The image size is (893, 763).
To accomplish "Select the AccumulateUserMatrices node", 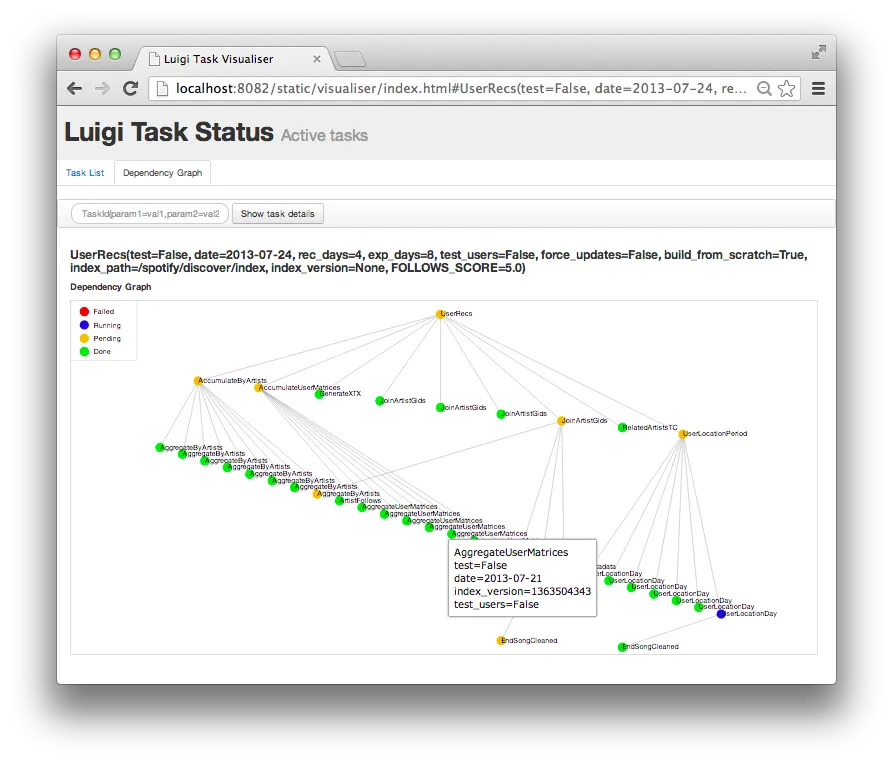I will tap(259, 387).
